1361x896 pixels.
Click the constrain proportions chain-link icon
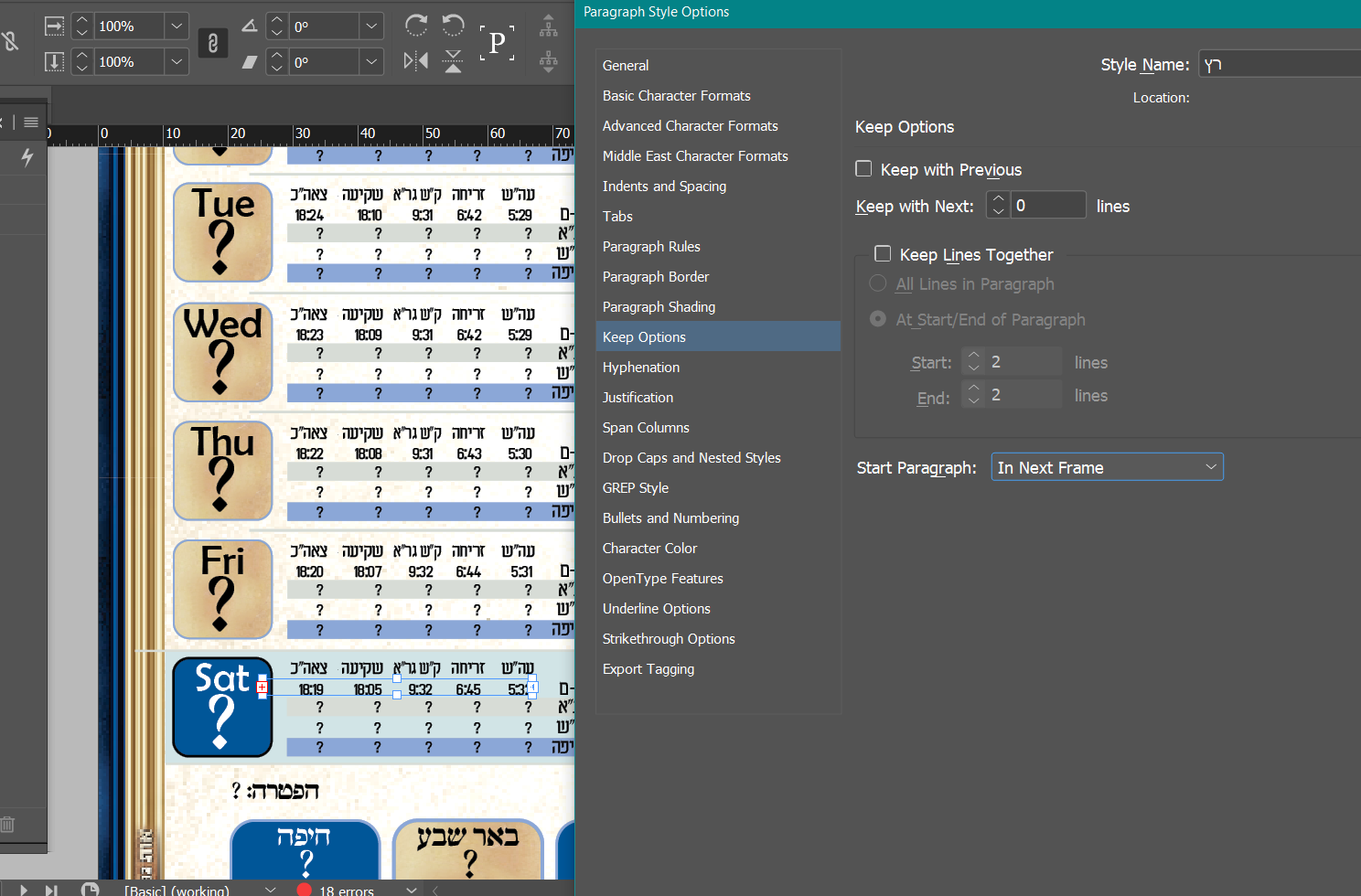pyautogui.click(x=212, y=44)
